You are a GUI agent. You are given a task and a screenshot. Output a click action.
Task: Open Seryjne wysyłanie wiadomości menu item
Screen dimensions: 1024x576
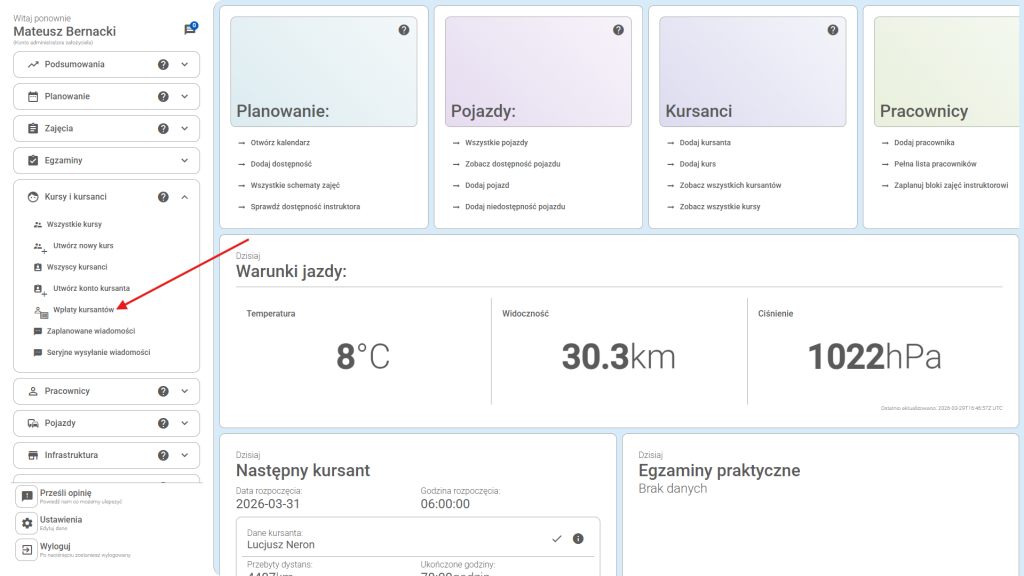(x=98, y=353)
